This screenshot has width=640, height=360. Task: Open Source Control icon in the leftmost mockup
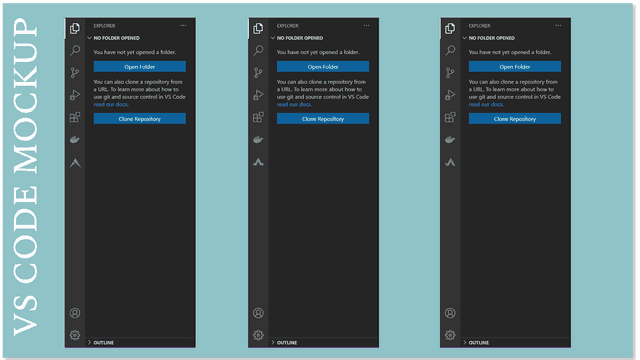click(75, 73)
